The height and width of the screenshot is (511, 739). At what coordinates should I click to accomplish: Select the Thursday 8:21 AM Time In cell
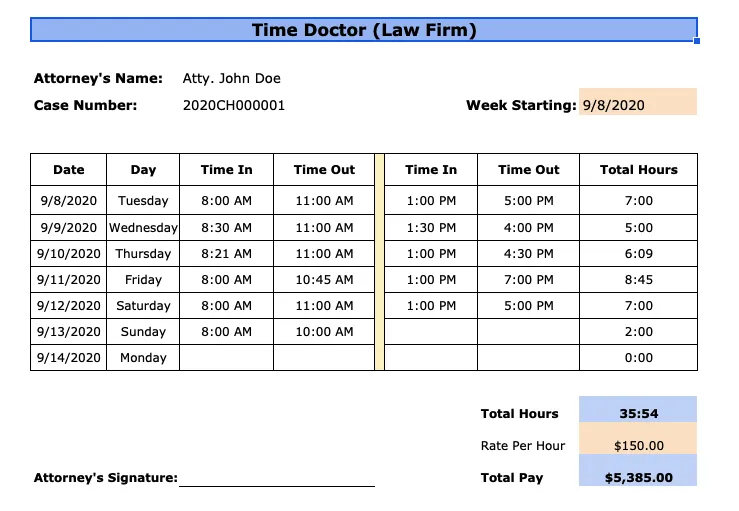point(226,254)
